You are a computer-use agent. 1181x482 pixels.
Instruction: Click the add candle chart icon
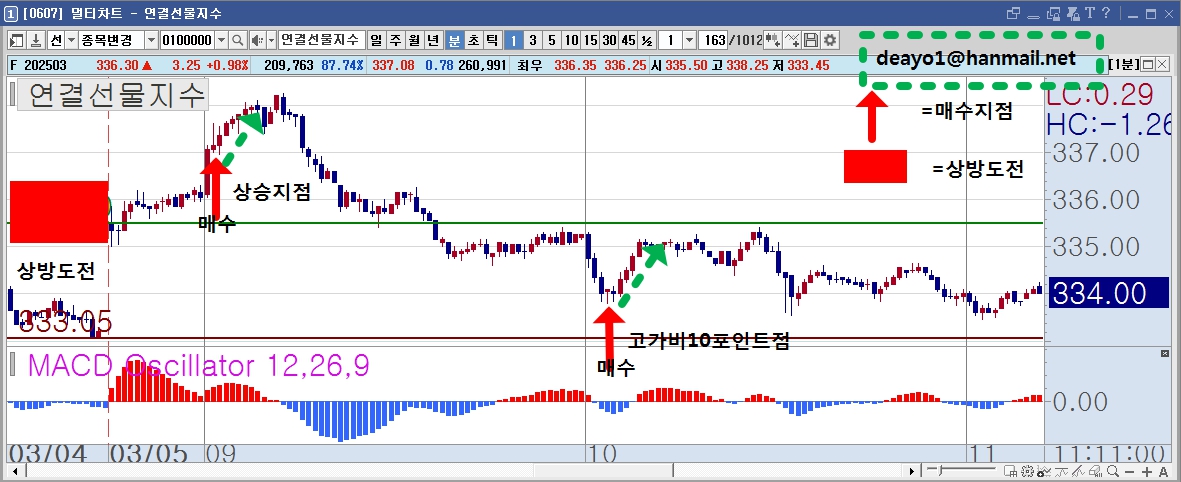[x=772, y=40]
